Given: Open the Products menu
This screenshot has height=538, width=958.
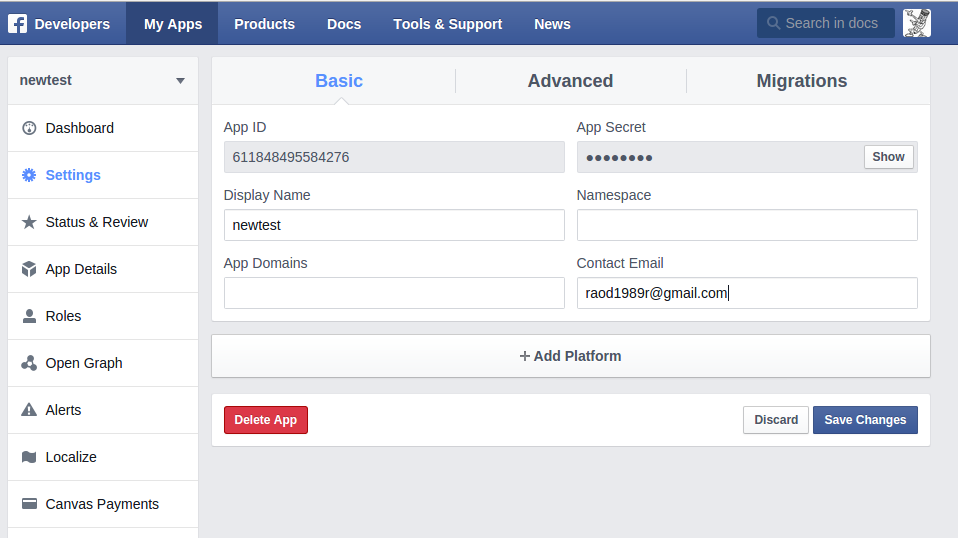Looking at the screenshot, I should coord(265,24).
